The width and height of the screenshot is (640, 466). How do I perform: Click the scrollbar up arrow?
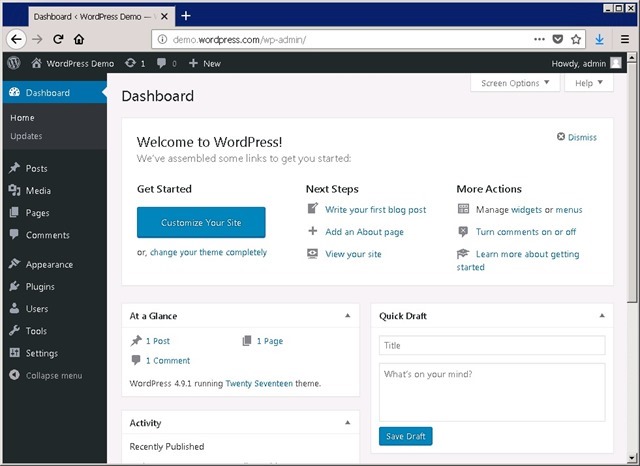pyautogui.click(x=632, y=58)
